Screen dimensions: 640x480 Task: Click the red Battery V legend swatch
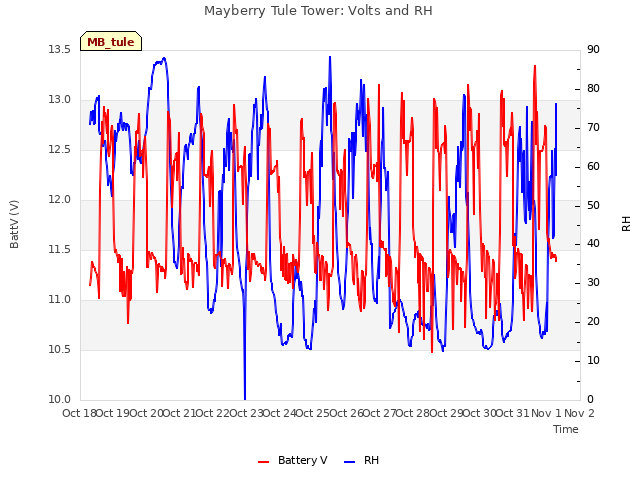click(x=264, y=462)
